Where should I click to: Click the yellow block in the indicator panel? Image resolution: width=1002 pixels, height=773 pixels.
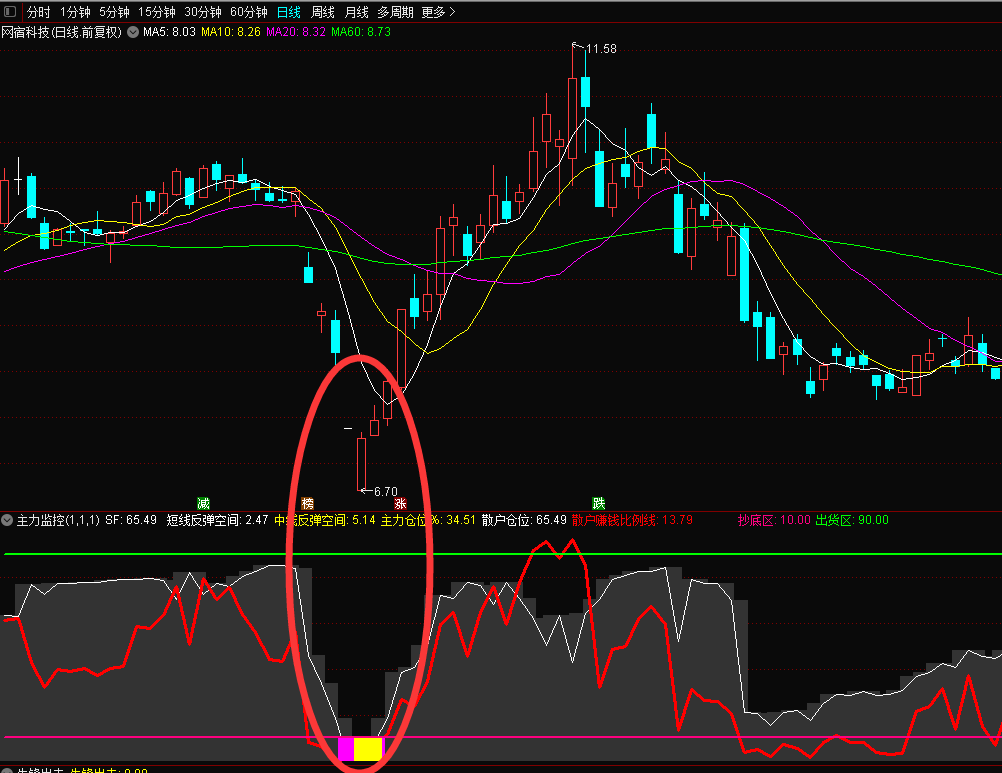(x=368, y=749)
